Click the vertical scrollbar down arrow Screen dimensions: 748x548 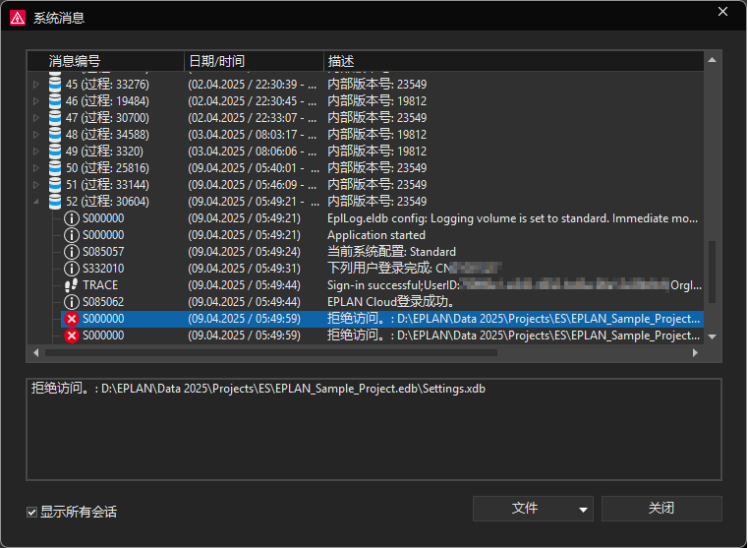[x=712, y=337]
